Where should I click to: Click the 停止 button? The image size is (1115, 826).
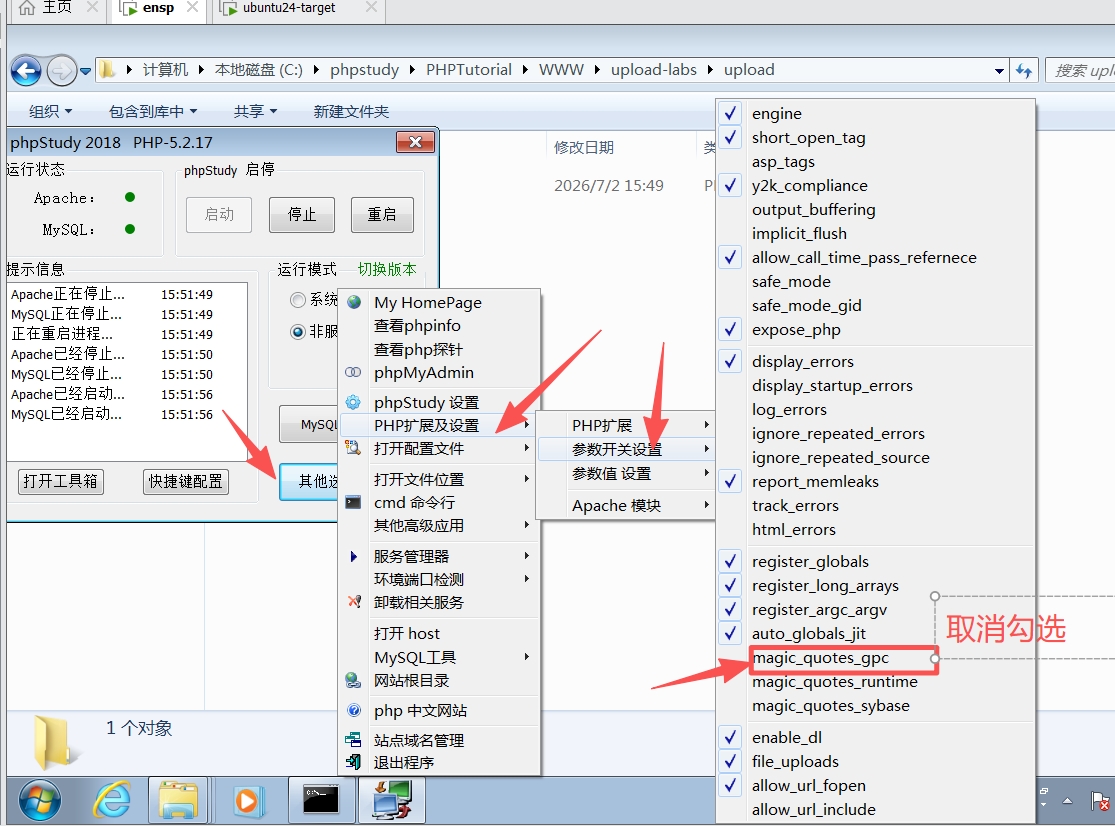click(302, 215)
